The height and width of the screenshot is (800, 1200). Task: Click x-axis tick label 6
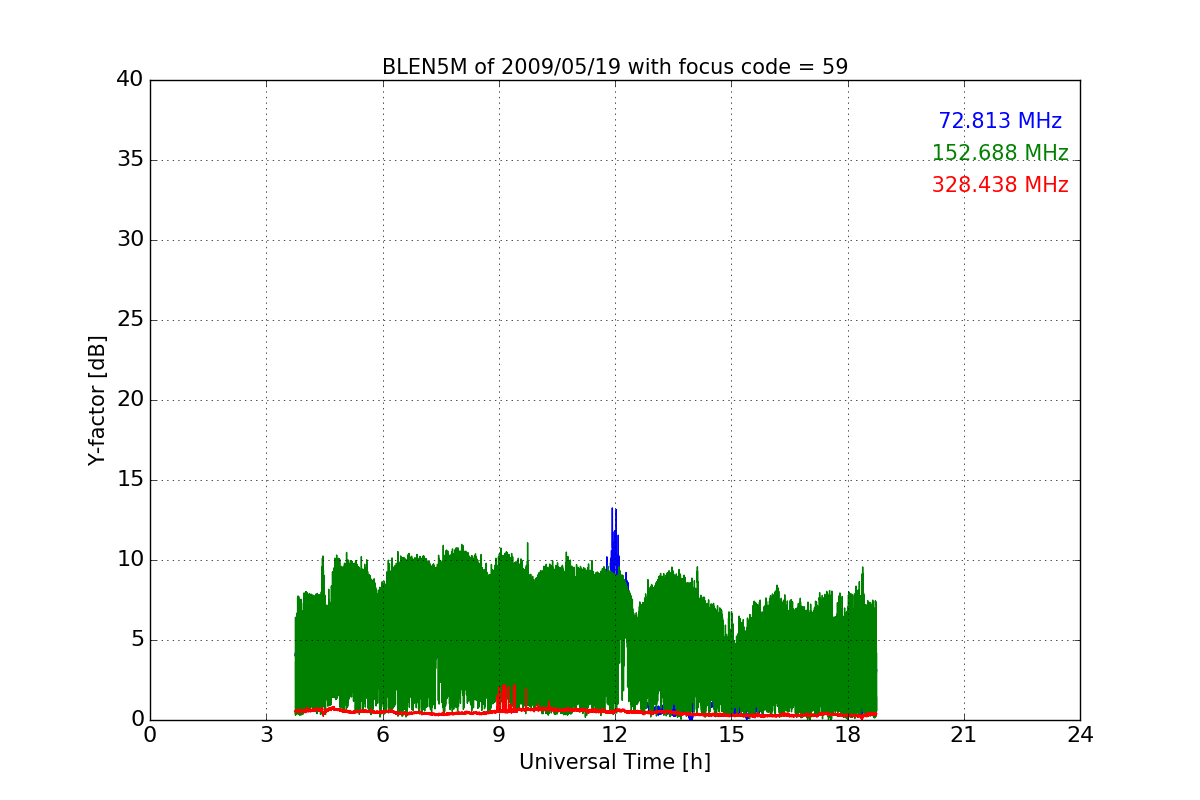[383, 735]
